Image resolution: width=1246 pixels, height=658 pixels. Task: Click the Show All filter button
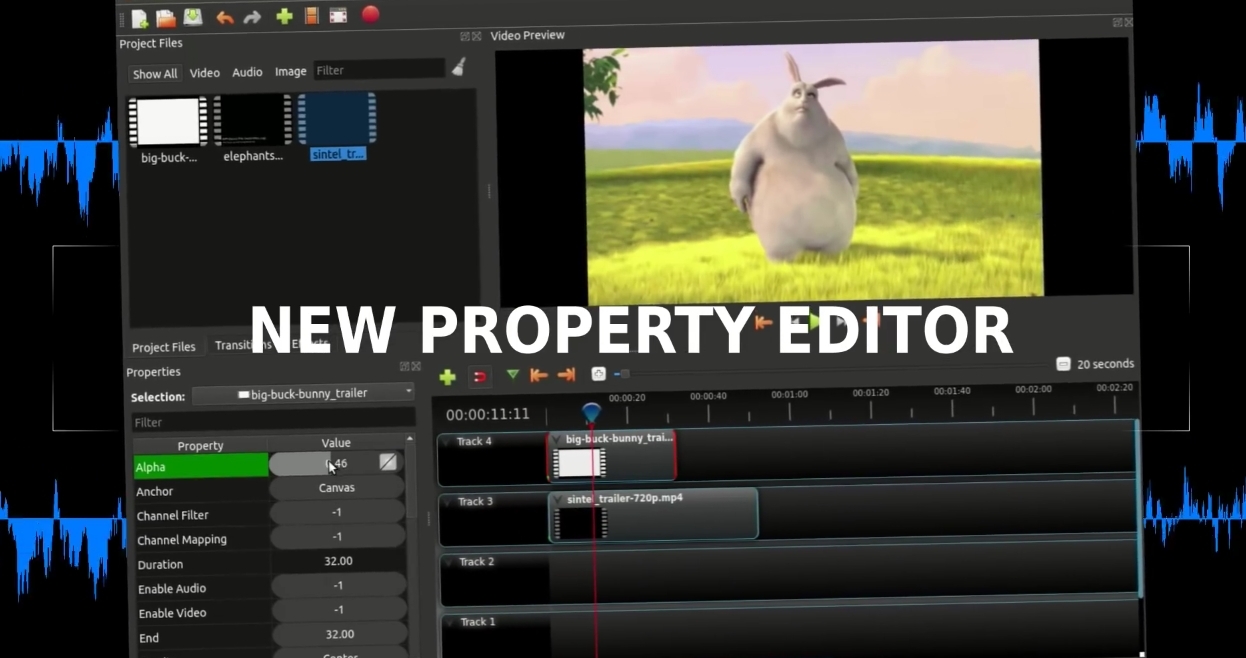(x=154, y=73)
